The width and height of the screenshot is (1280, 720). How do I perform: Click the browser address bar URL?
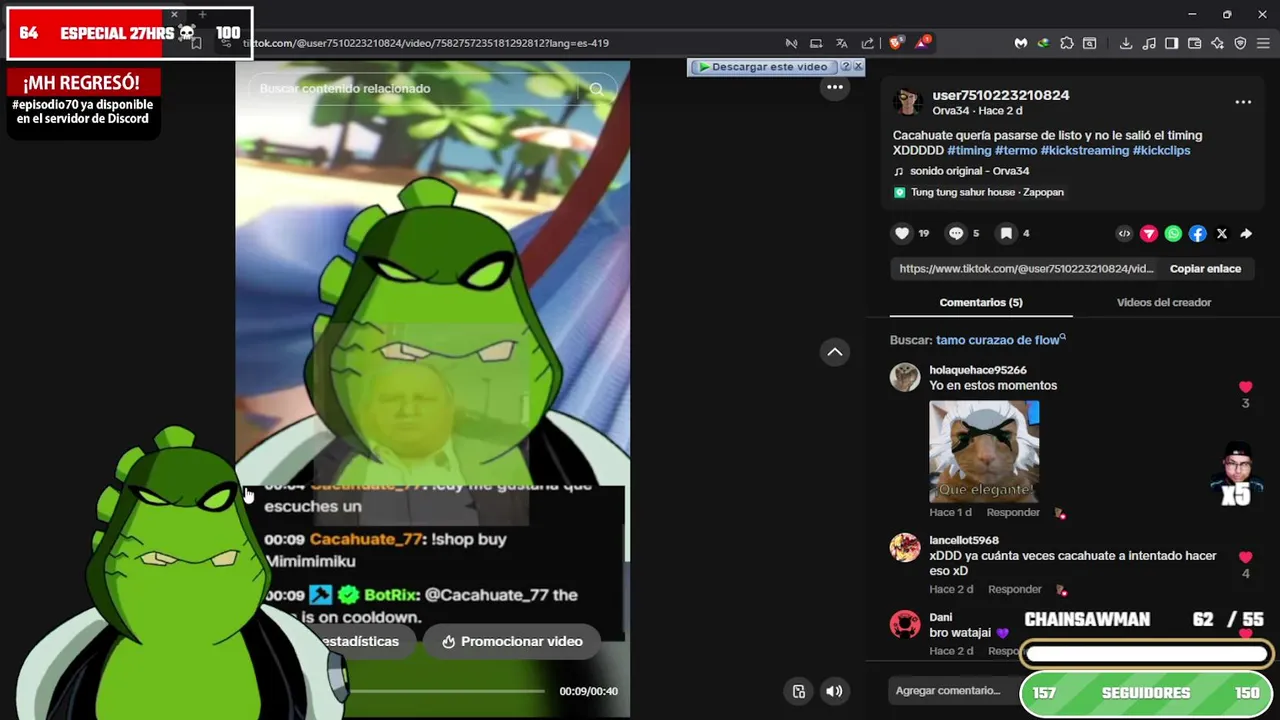click(425, 43)
